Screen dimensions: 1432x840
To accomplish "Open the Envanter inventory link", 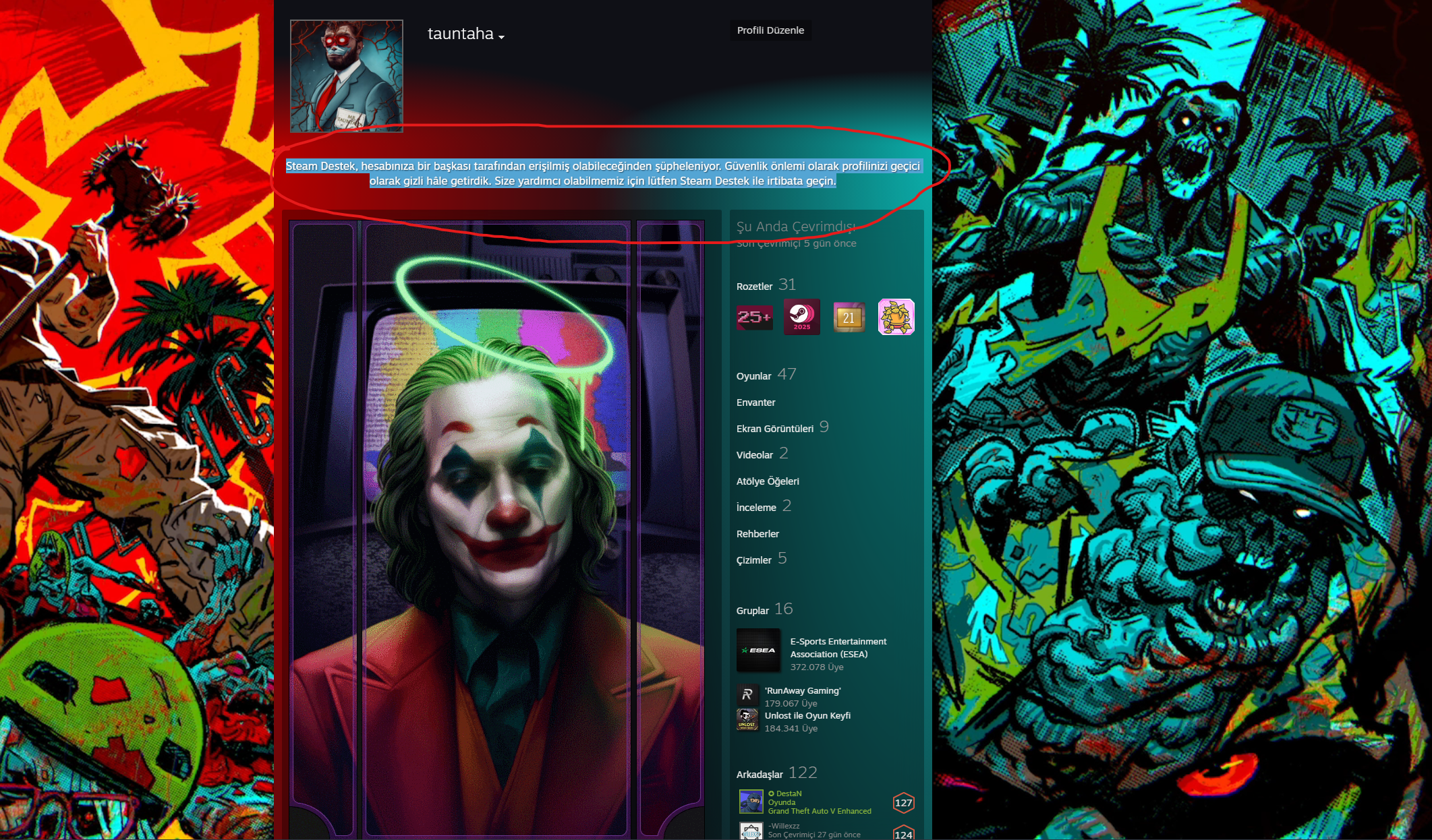I will click(755, 402).
